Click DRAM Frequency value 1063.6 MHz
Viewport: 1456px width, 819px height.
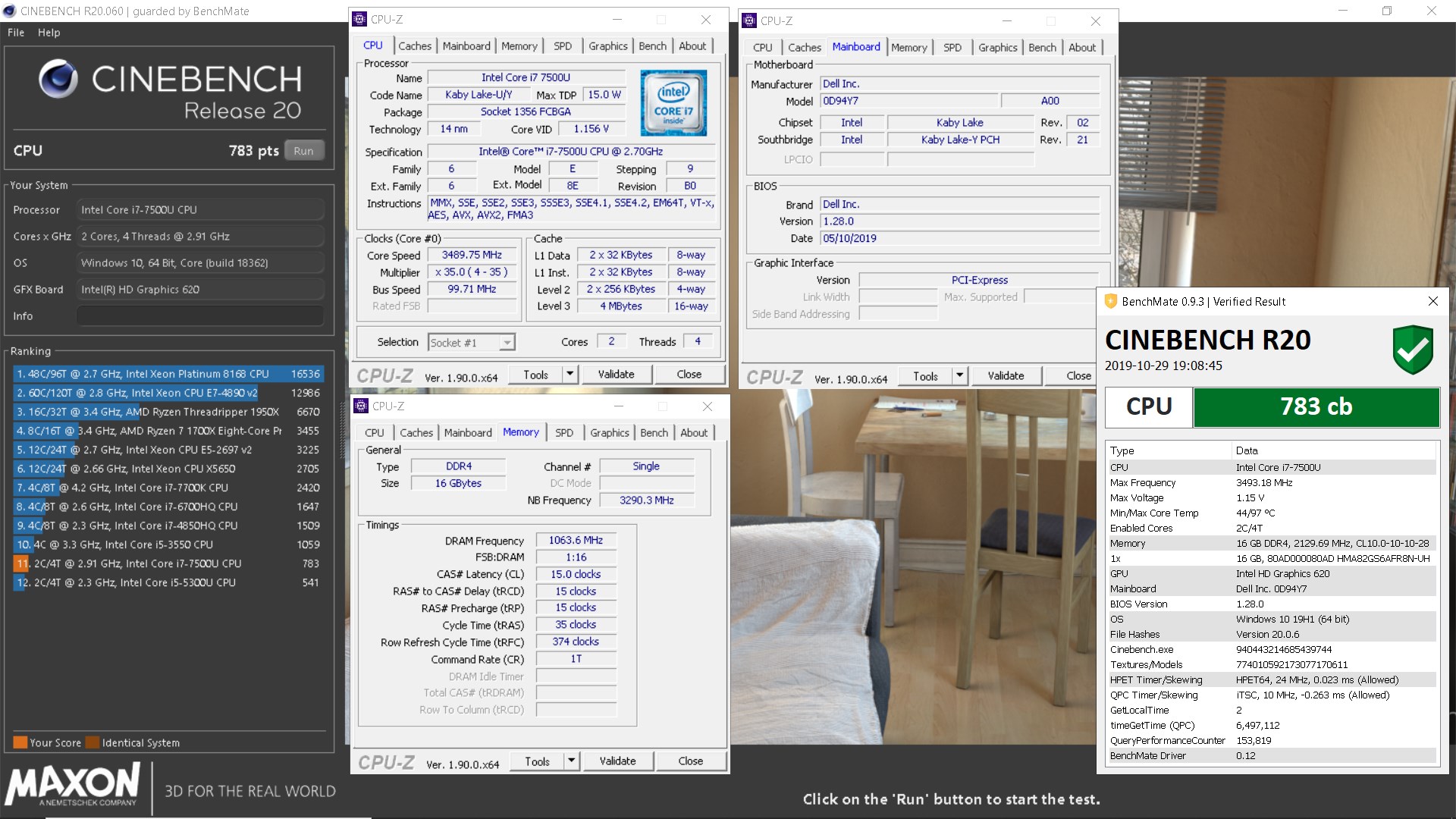(x=576, y=541)
